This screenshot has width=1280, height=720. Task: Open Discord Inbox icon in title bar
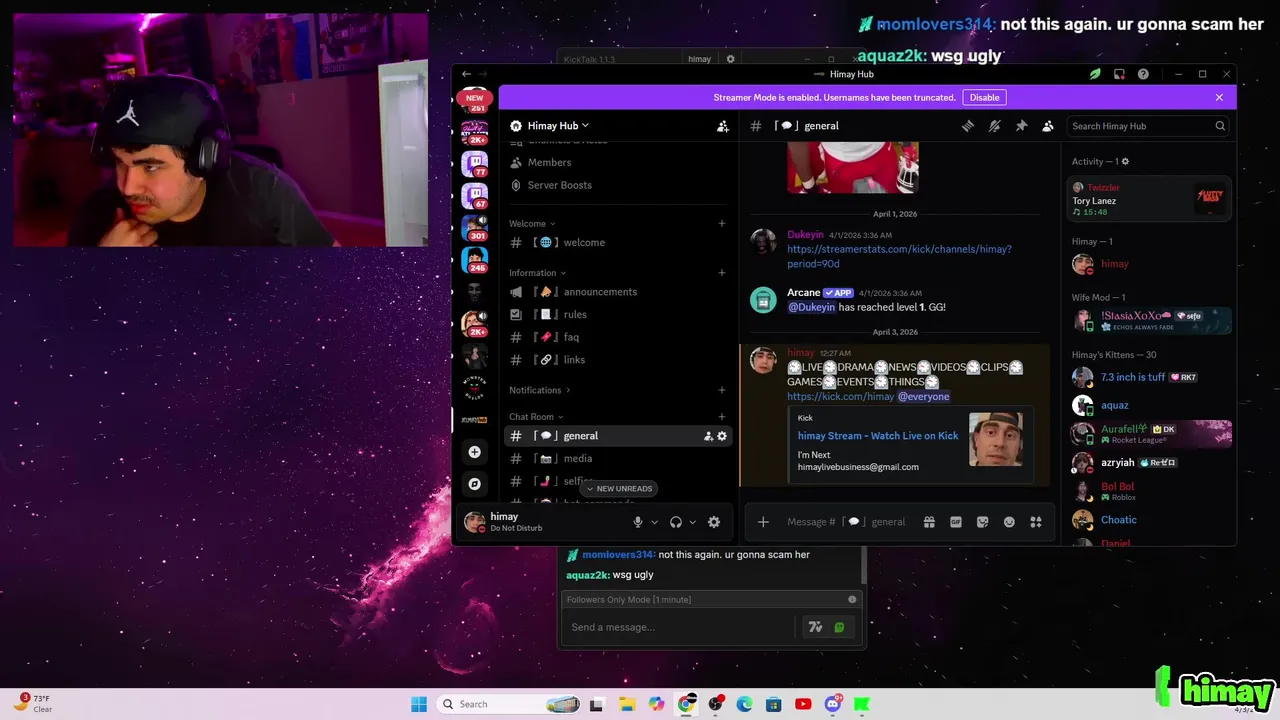click(x=1119, y=74)
